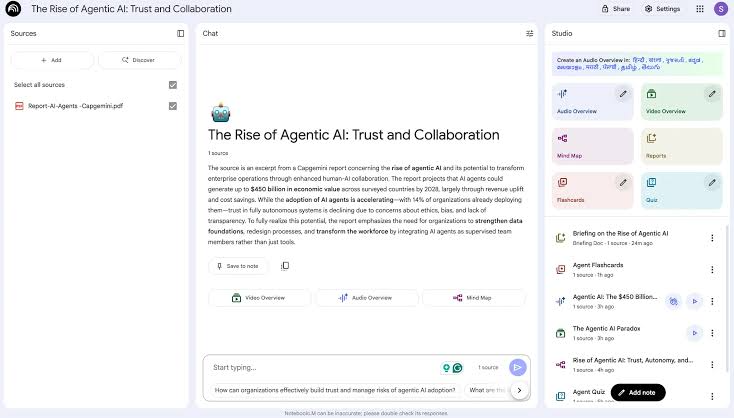Click Audio Overview button under the summary
734x418 pixels.
point(366,298)
